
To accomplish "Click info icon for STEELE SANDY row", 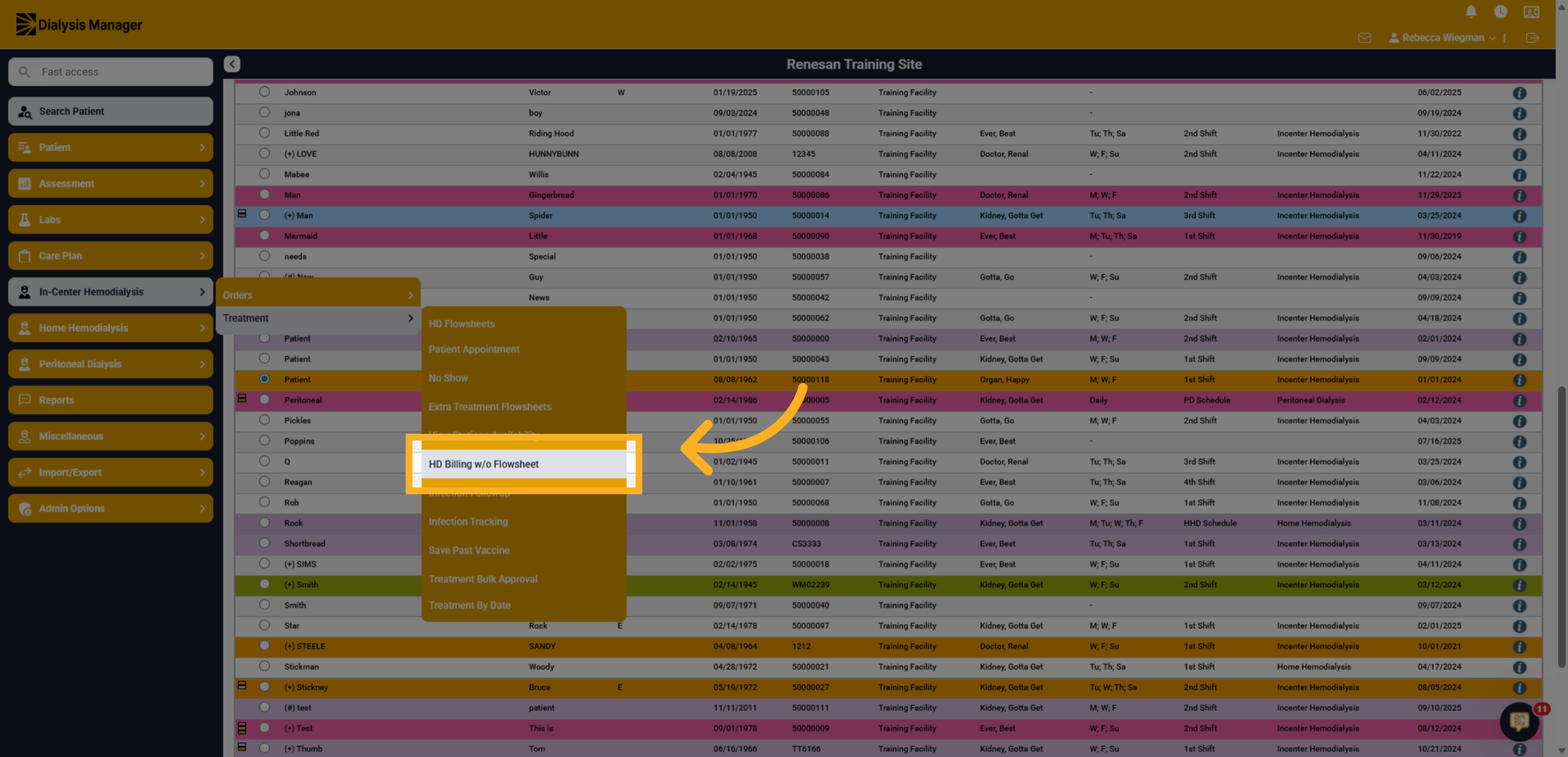I will tap(1520, 647).
